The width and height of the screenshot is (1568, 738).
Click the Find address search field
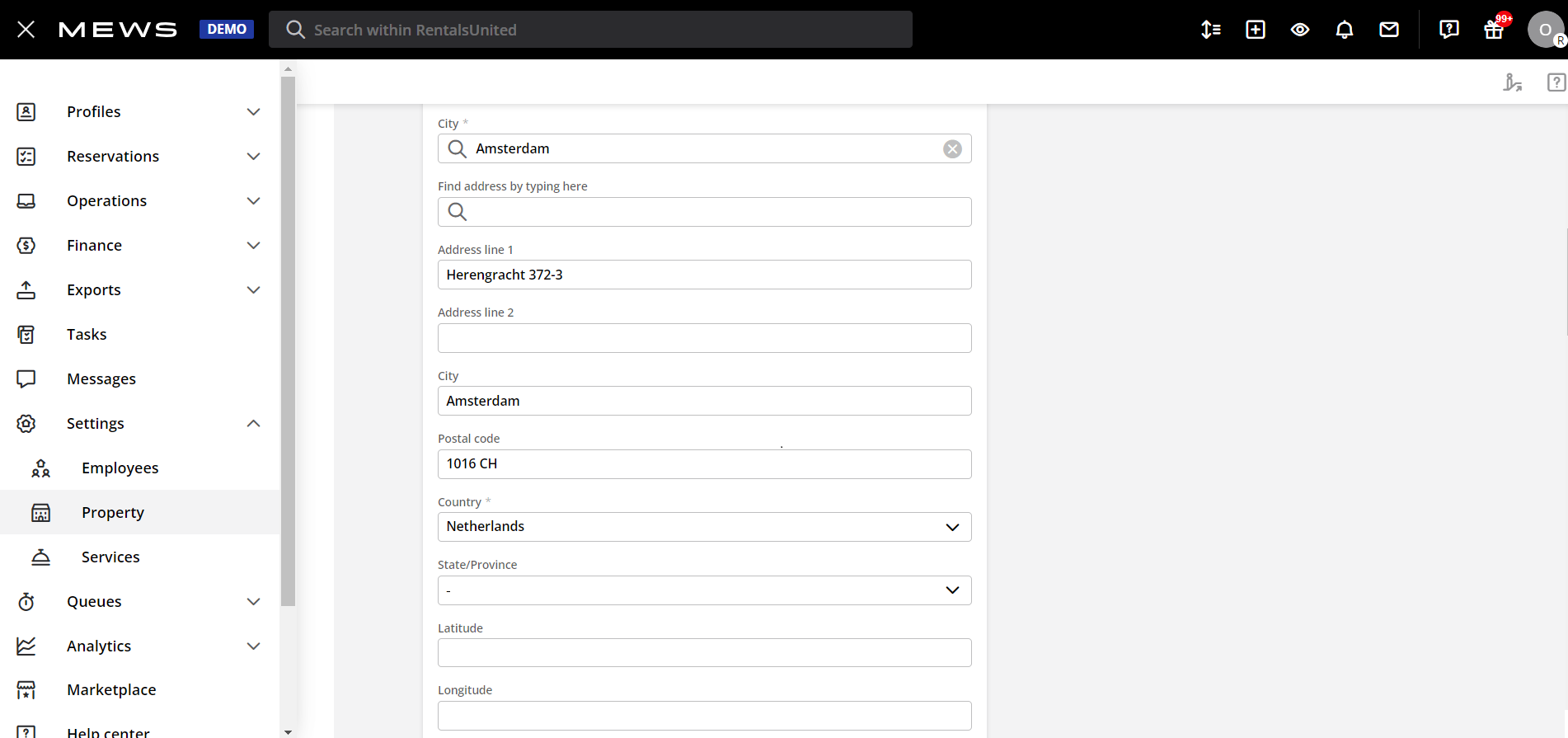click(x=704, y=212)
